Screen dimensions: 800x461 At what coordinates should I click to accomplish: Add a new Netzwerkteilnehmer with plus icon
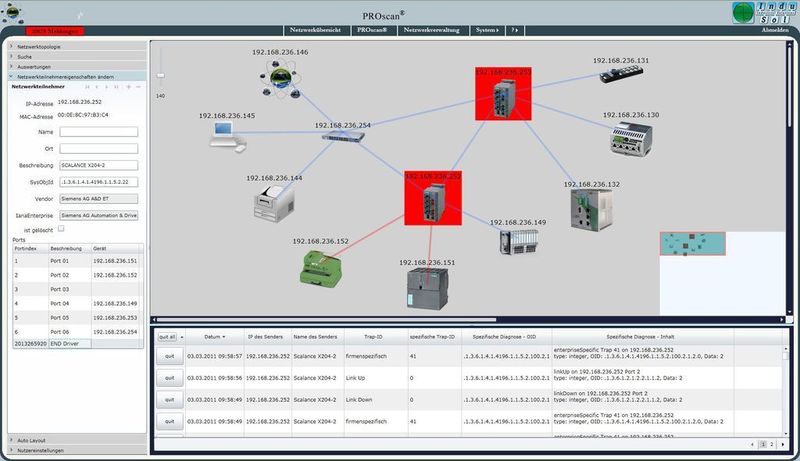coord(129,87)
